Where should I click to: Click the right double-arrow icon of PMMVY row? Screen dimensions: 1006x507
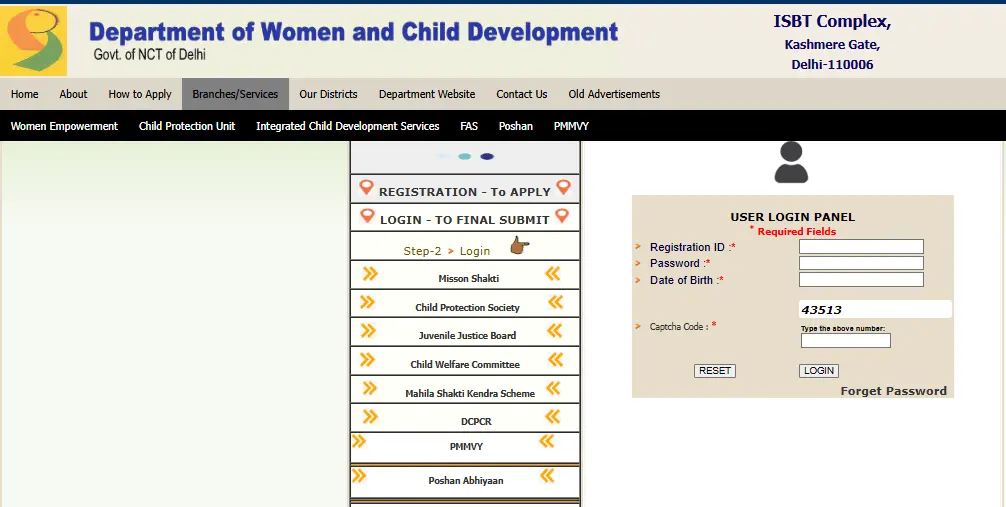pyautogui.click(x=547, y=441)
